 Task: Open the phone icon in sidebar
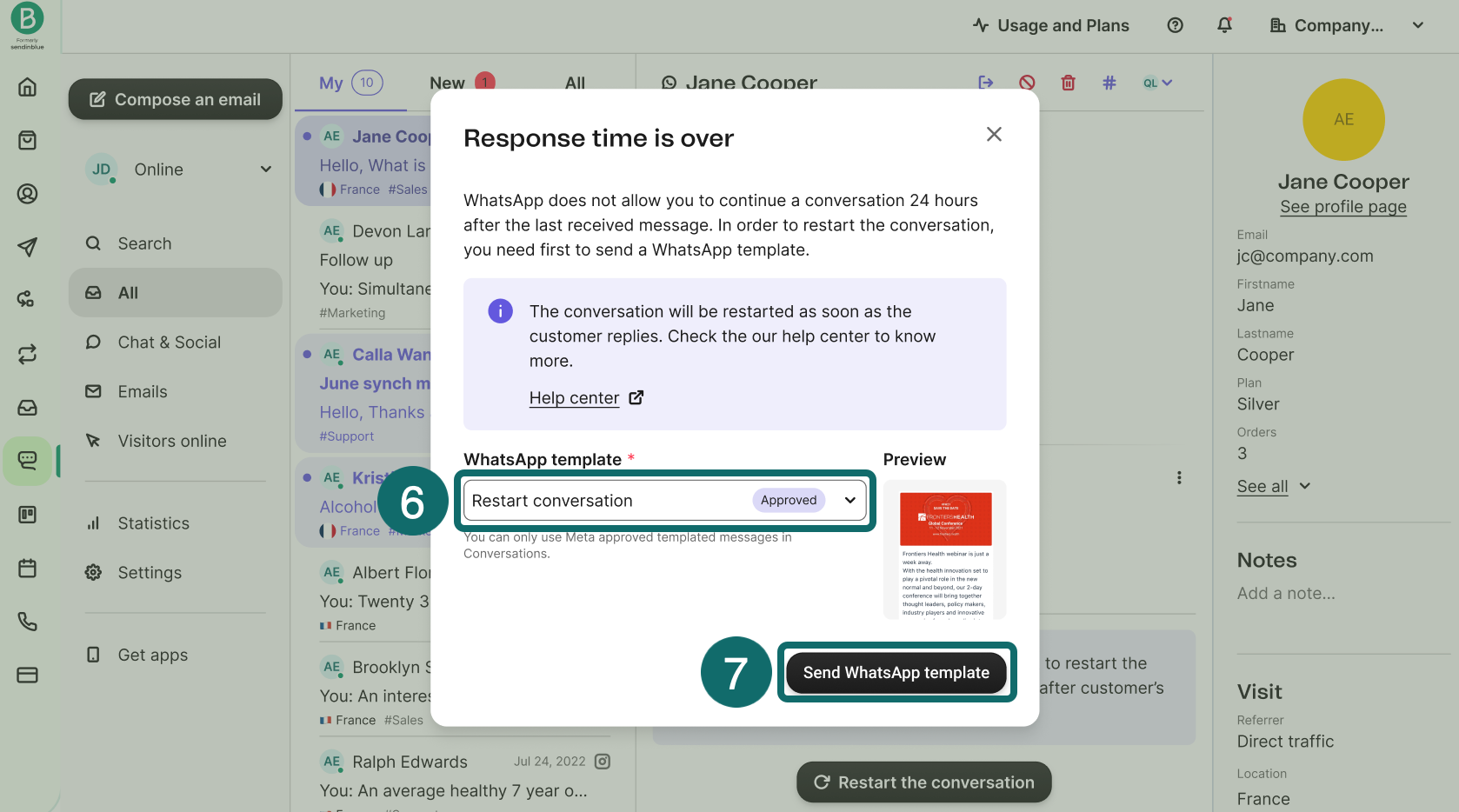click(x=28, y=622)
